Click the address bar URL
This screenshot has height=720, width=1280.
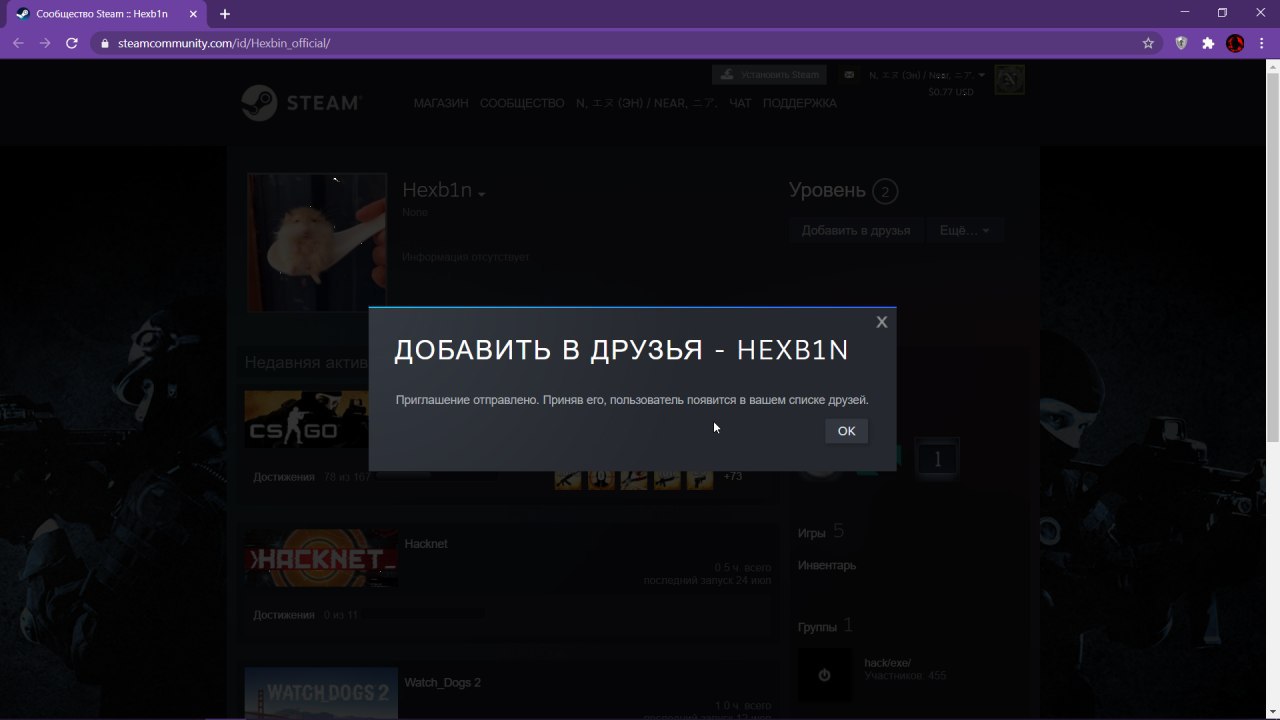(x=224, y=43)
